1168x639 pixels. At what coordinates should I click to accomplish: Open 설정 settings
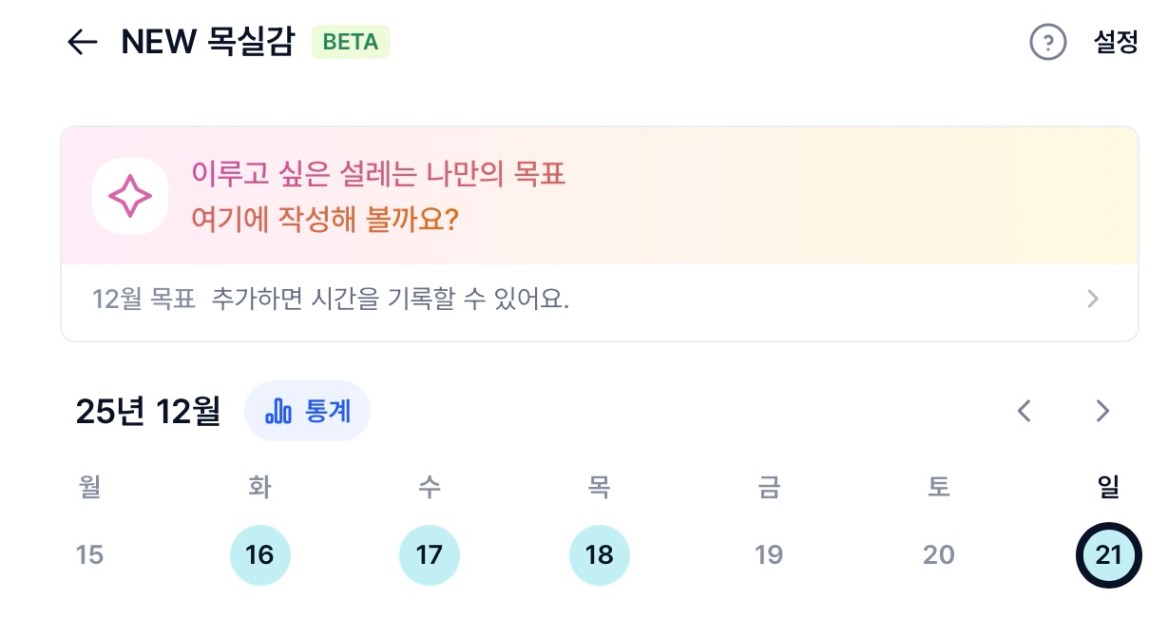(1116, 42)
